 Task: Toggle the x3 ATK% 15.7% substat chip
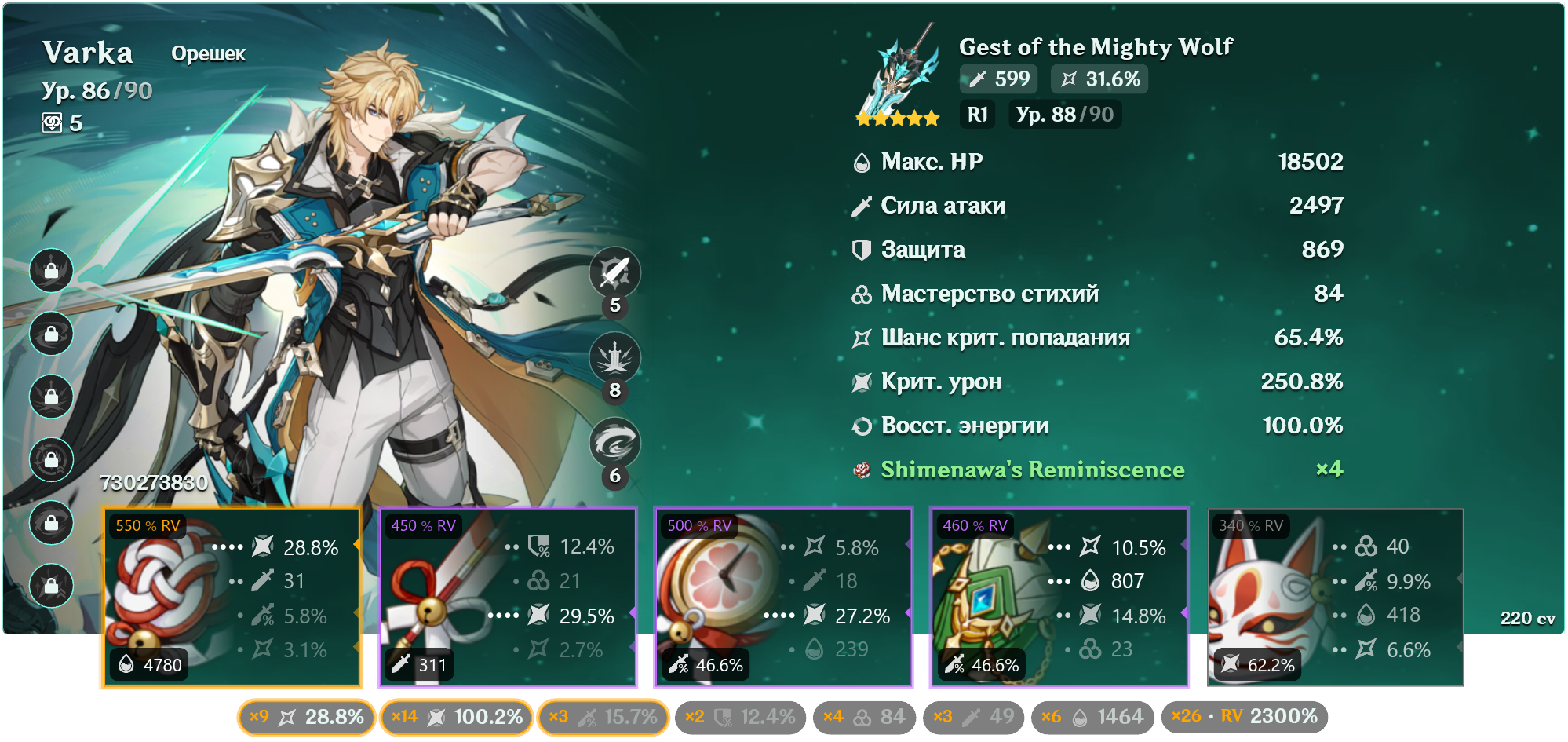[603, 717]
